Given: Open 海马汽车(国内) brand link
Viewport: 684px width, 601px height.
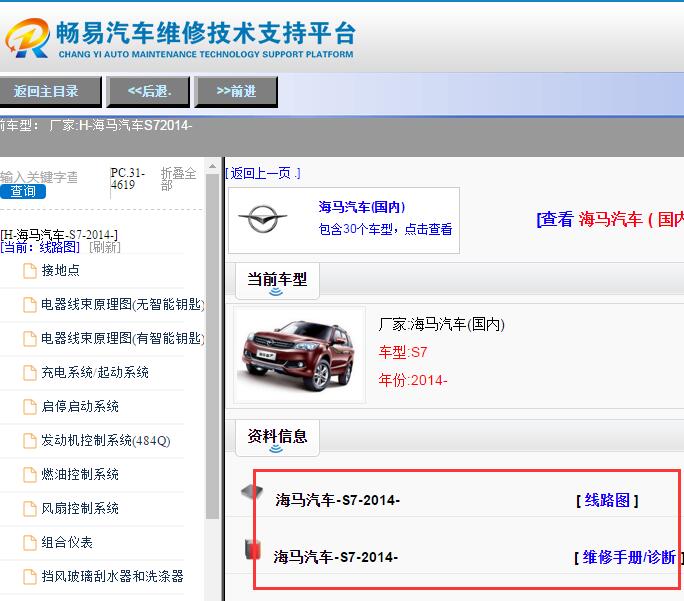Looking at the screenshot, I should point(362,207).
